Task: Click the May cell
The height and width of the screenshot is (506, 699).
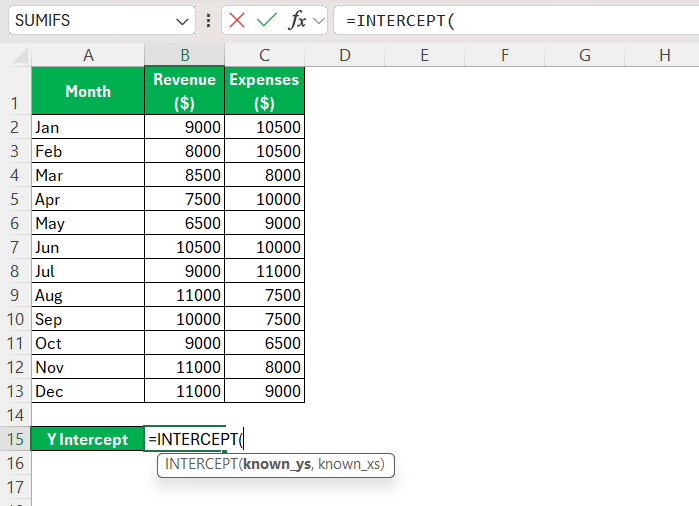Action: click(x=88, y=223)
